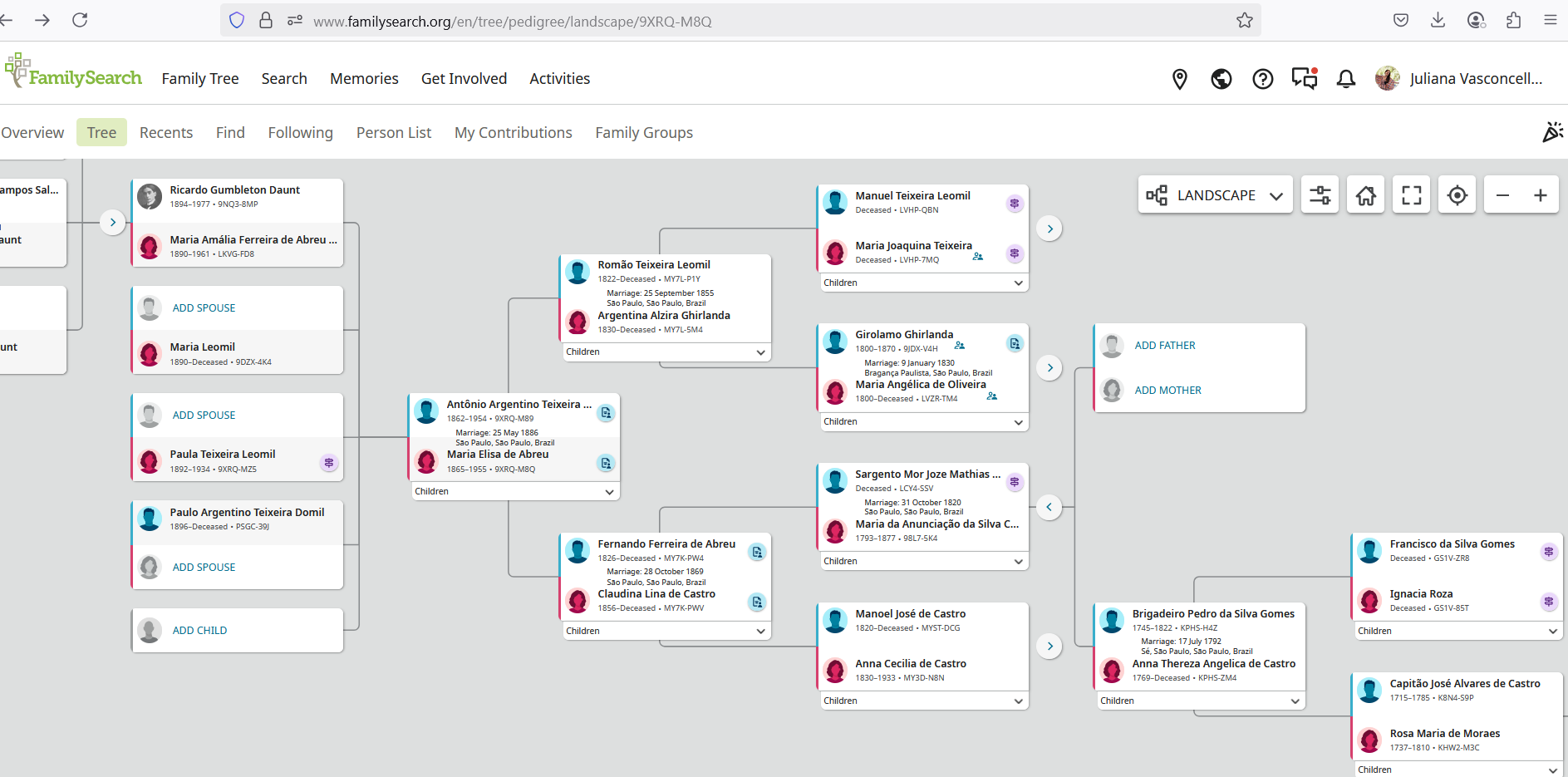Zoom out with the minus button
The image size is (1568, 777).
(x=1502, y=195)
